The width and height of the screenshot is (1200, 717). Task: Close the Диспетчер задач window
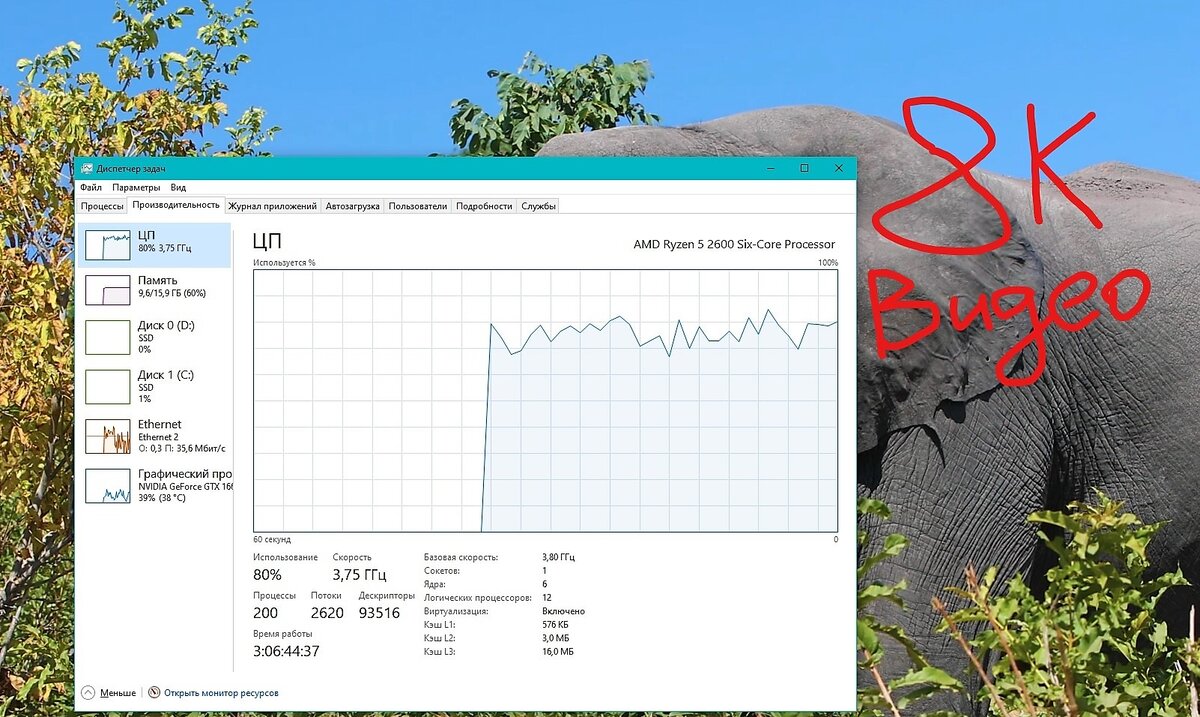839,169
